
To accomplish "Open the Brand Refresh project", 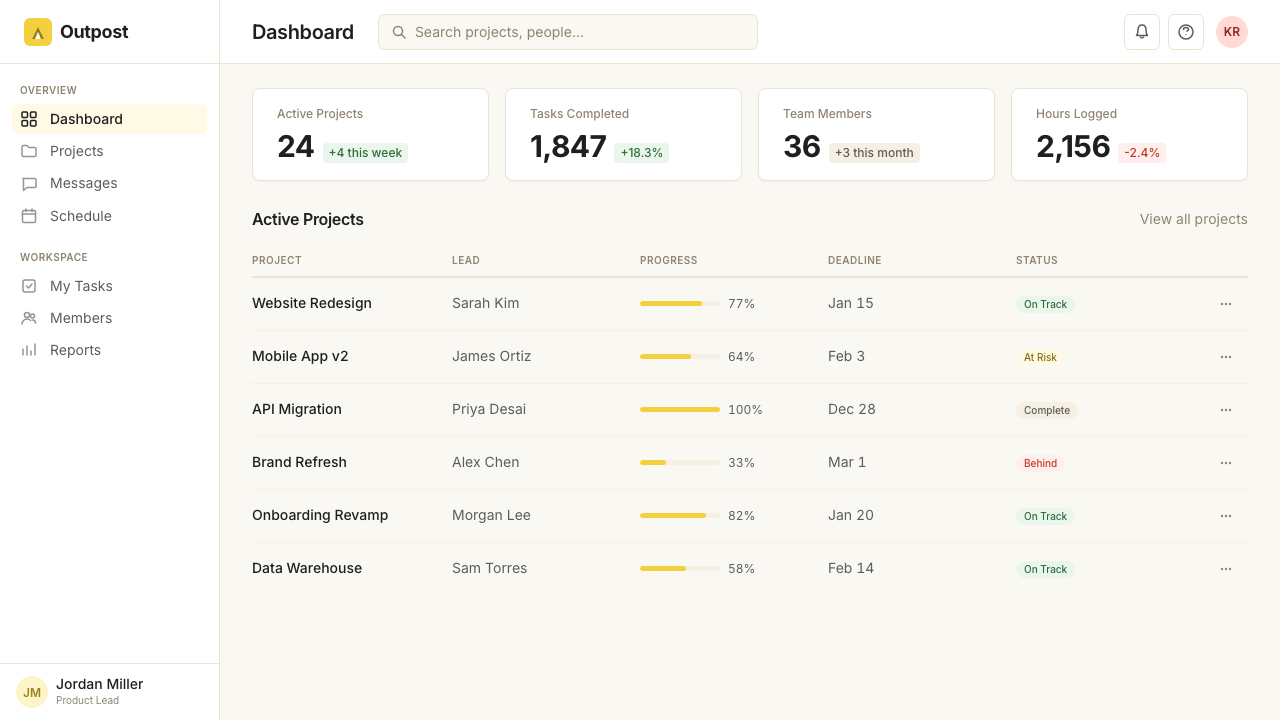I will [x=299, y=462].
